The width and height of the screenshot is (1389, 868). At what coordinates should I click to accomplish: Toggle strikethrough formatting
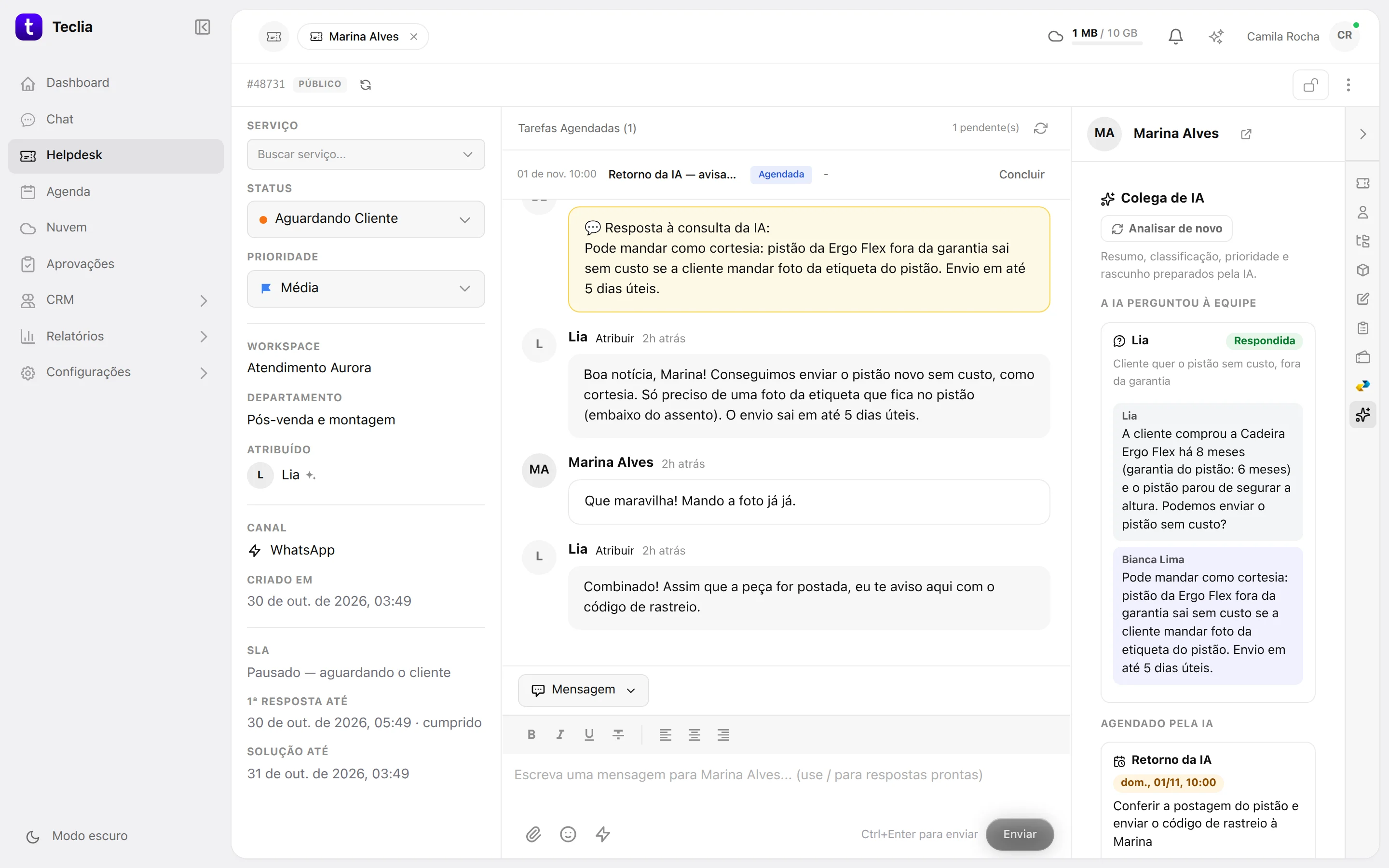618,734
